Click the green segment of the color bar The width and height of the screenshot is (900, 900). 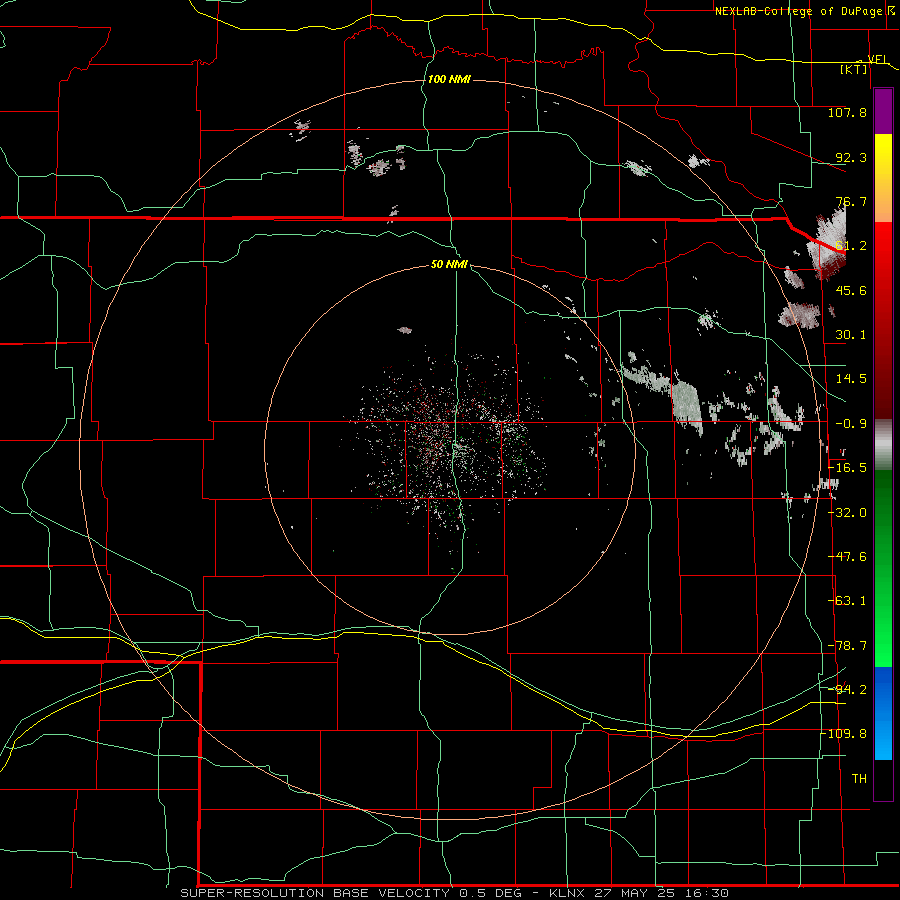(883, 568)
